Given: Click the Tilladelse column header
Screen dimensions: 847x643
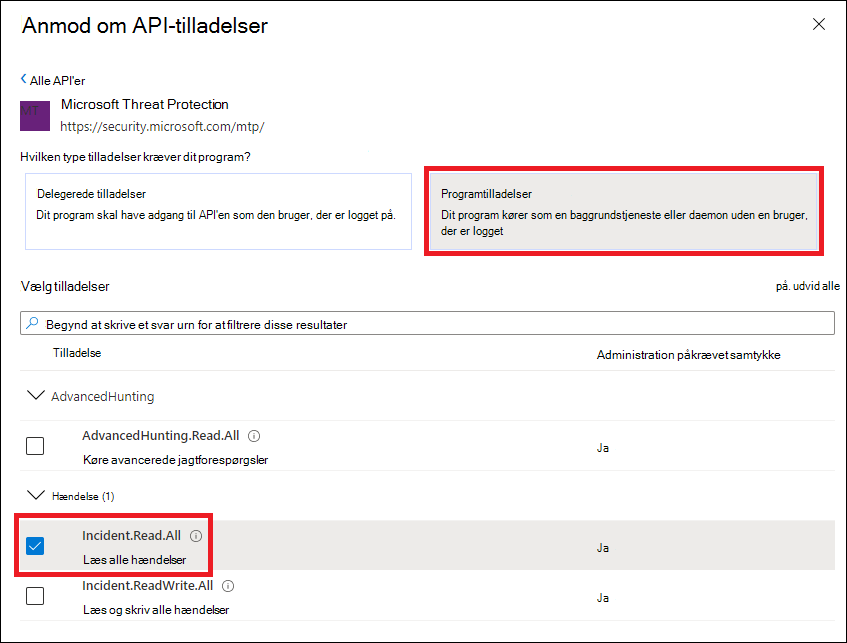Looking at the screenshot, I should 77,353.
